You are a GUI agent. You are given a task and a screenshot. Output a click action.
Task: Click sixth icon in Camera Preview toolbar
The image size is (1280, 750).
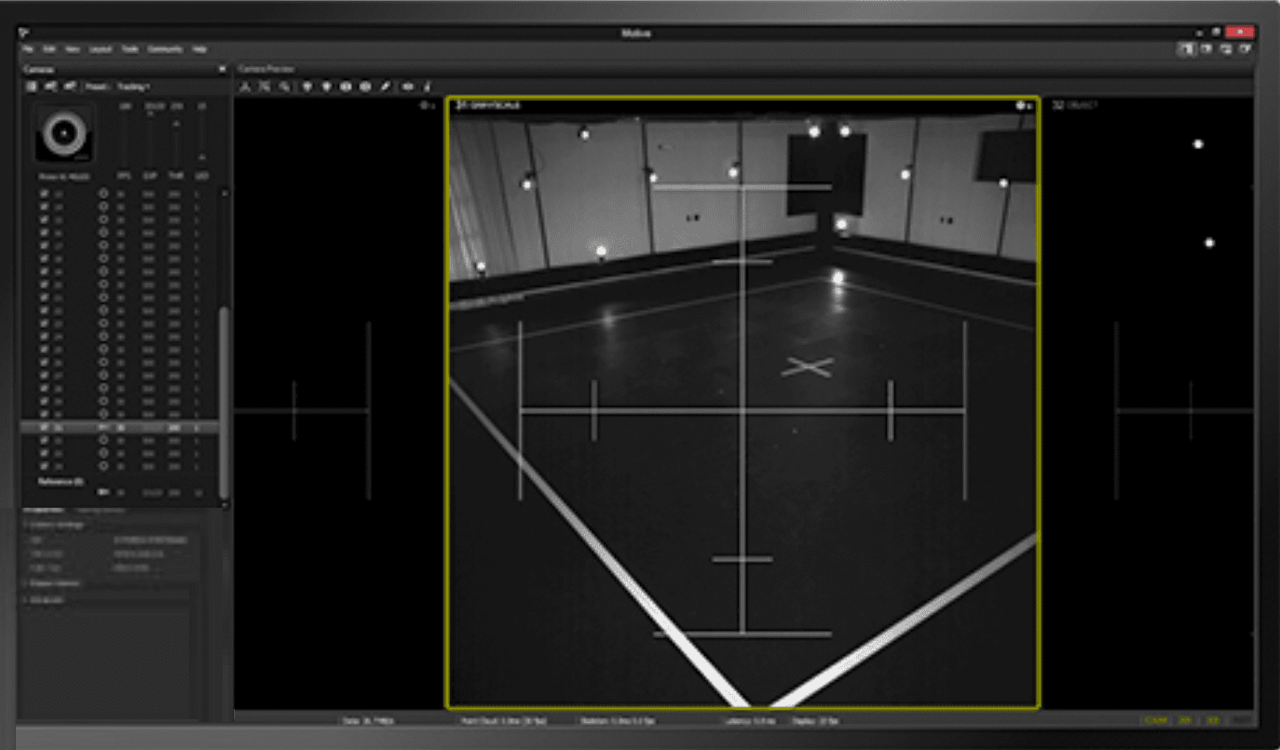pos(346,87)
